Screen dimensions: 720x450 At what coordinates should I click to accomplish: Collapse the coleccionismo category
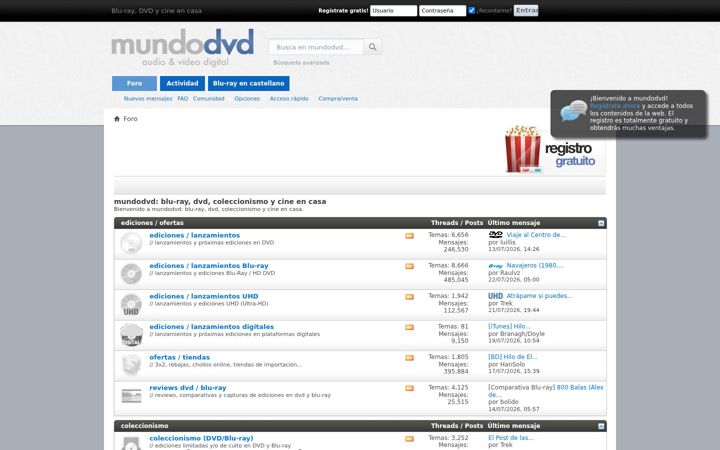tap(601, 426)
